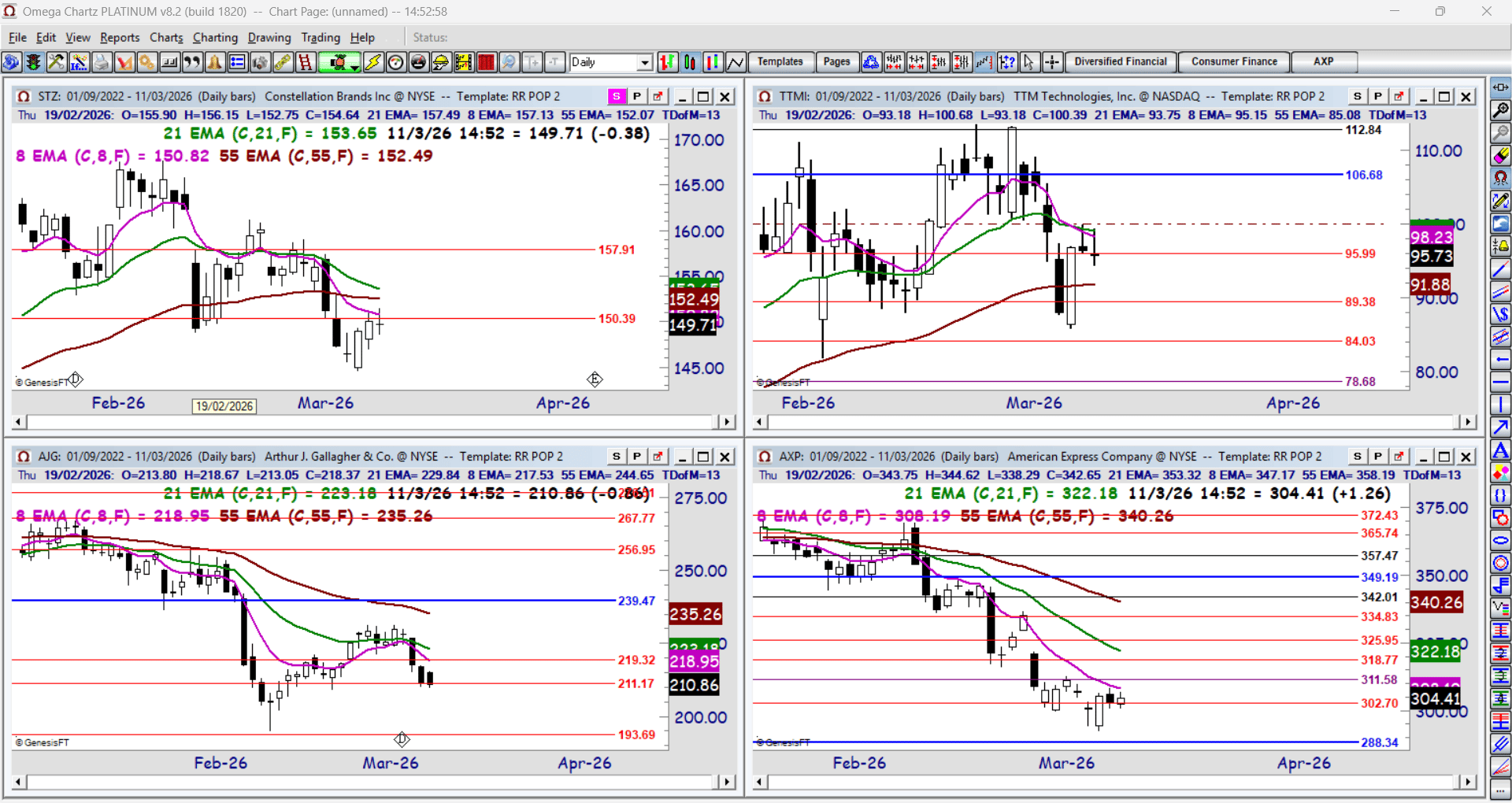Open the File menu
Screen dimensions: 1512x803
pyautogui.click(x=17, y=37)
